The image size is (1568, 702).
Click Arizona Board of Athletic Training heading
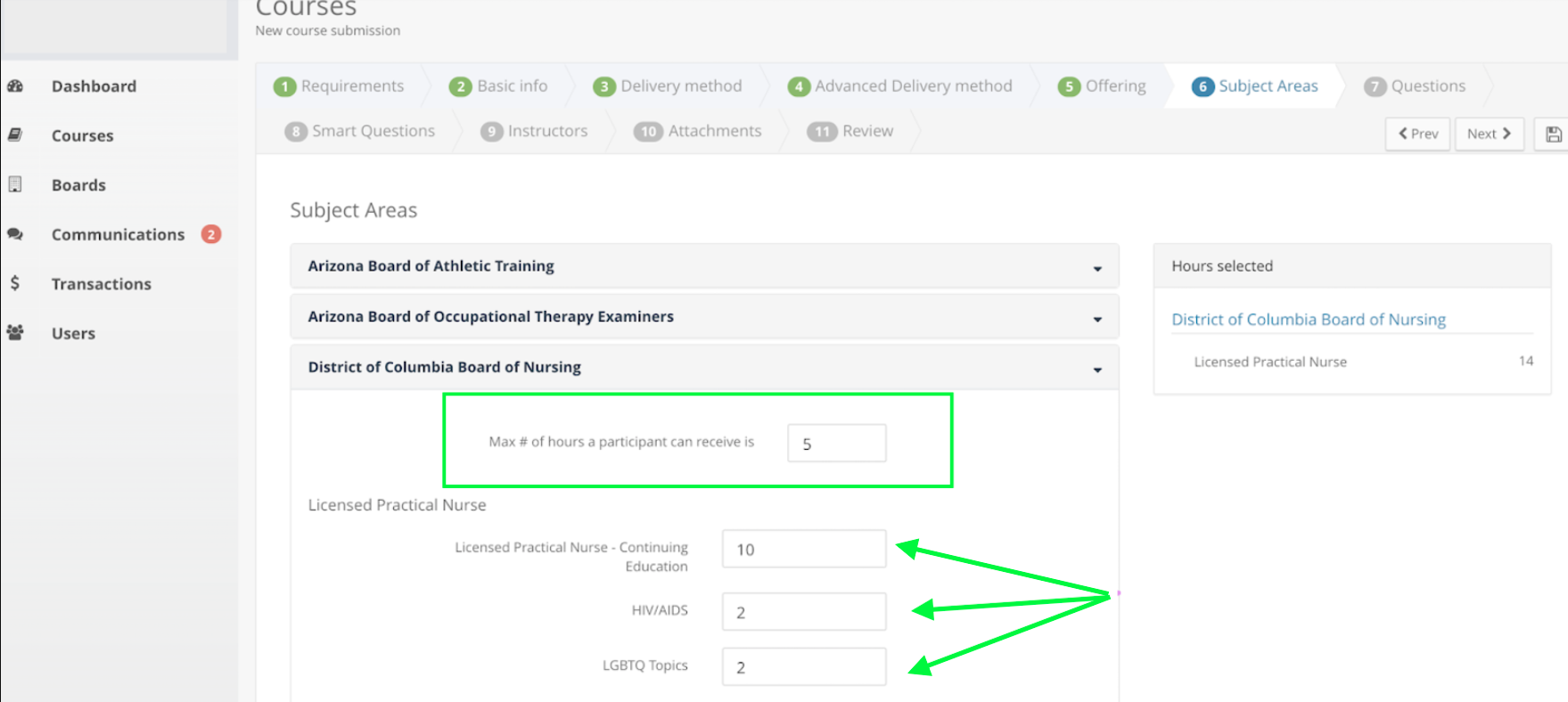point(431,265)
